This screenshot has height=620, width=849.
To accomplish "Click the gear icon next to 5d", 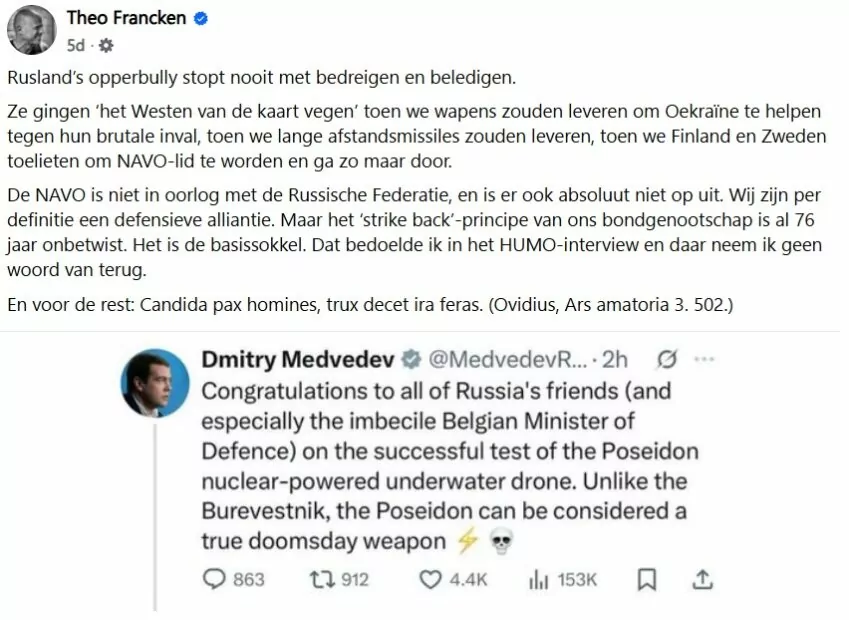I will point(107,45).
